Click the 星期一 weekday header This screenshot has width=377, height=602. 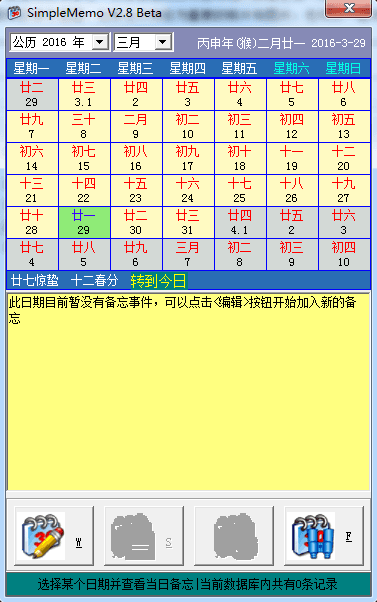point(31,68)
